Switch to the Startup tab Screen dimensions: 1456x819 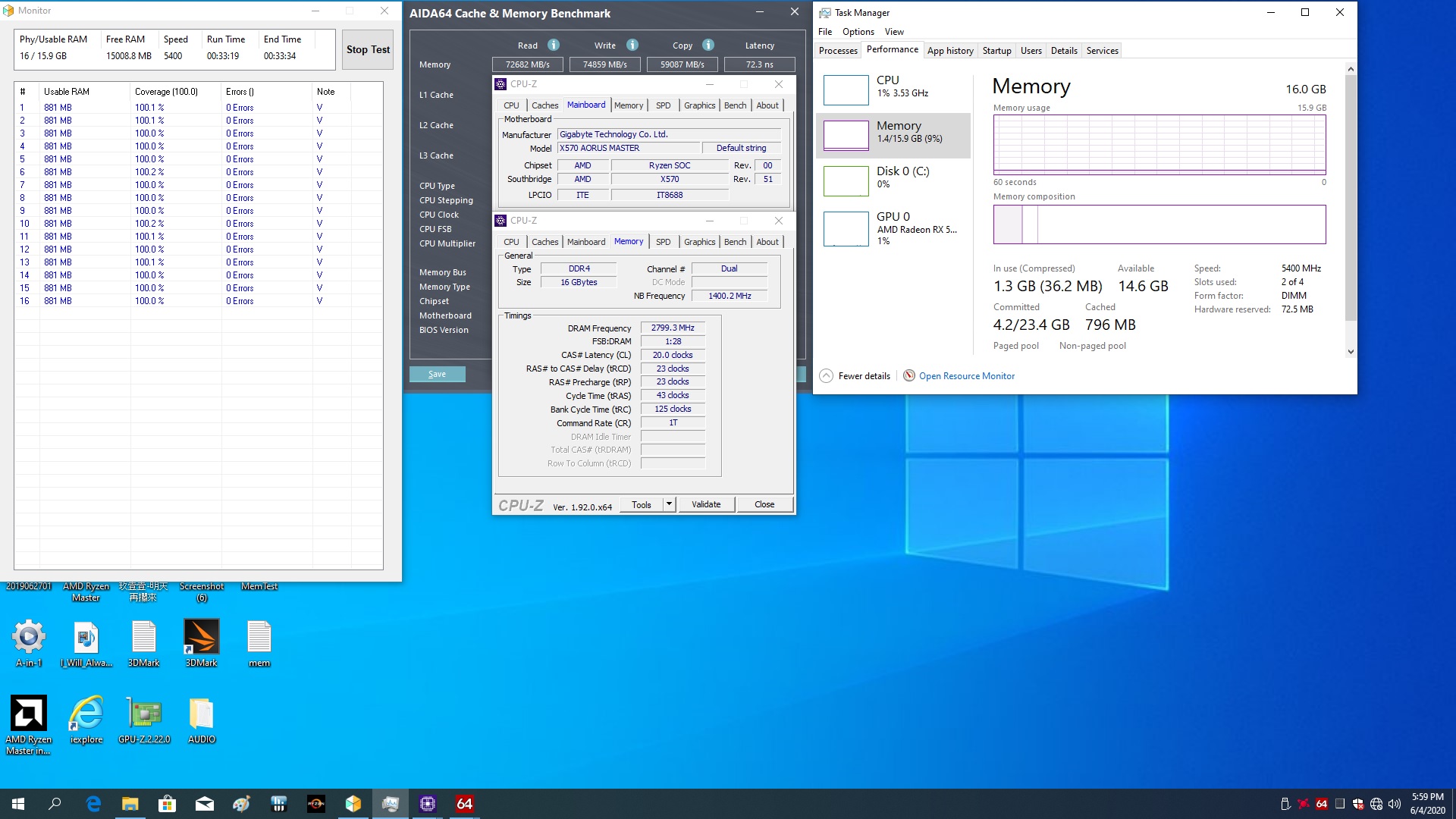tap(996, 51)
